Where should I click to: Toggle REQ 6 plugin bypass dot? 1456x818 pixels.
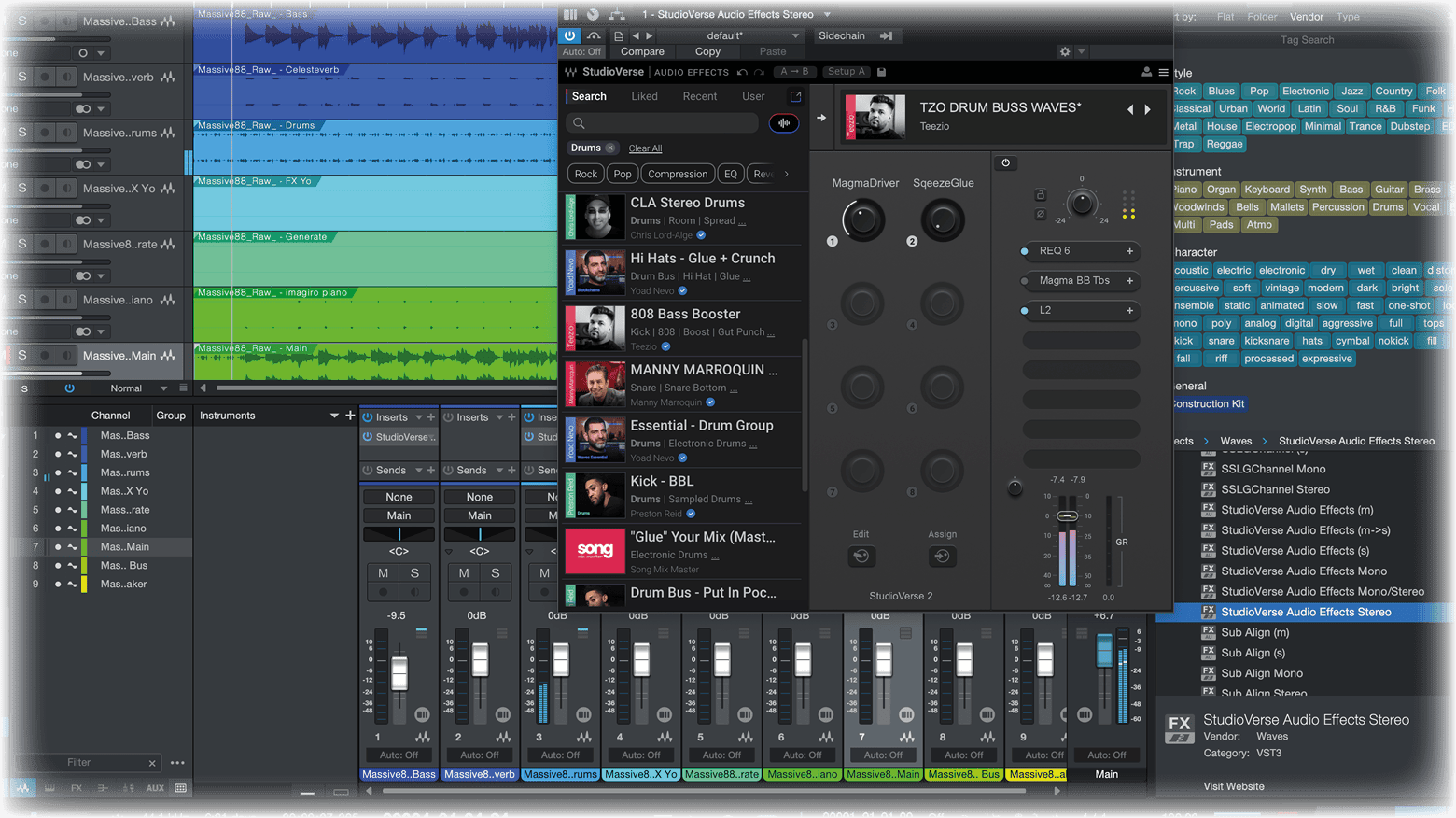pos(1025,251)
